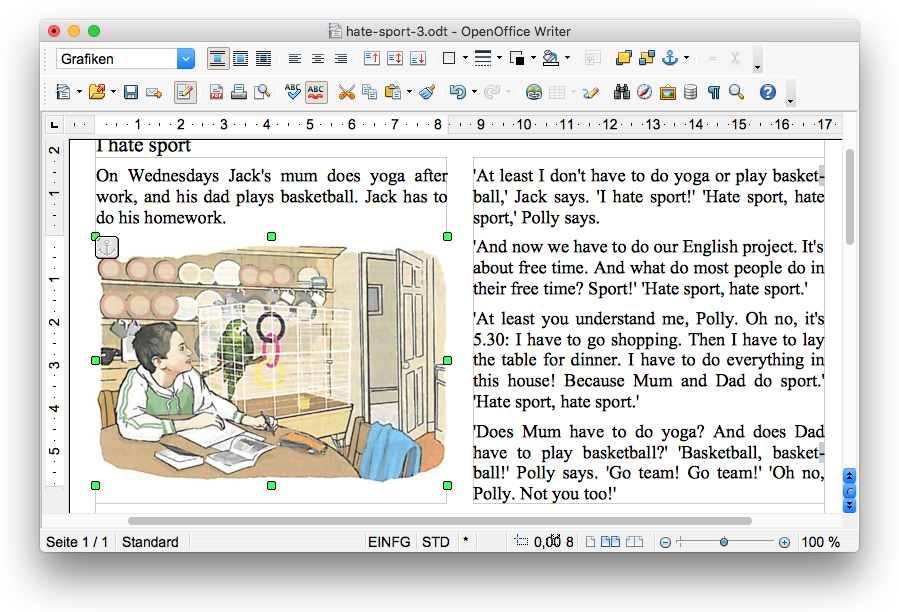Image resolution: width=899 pixels, height=612 pixels.
Task: Bring the image to front
Action: click(623, 59)
